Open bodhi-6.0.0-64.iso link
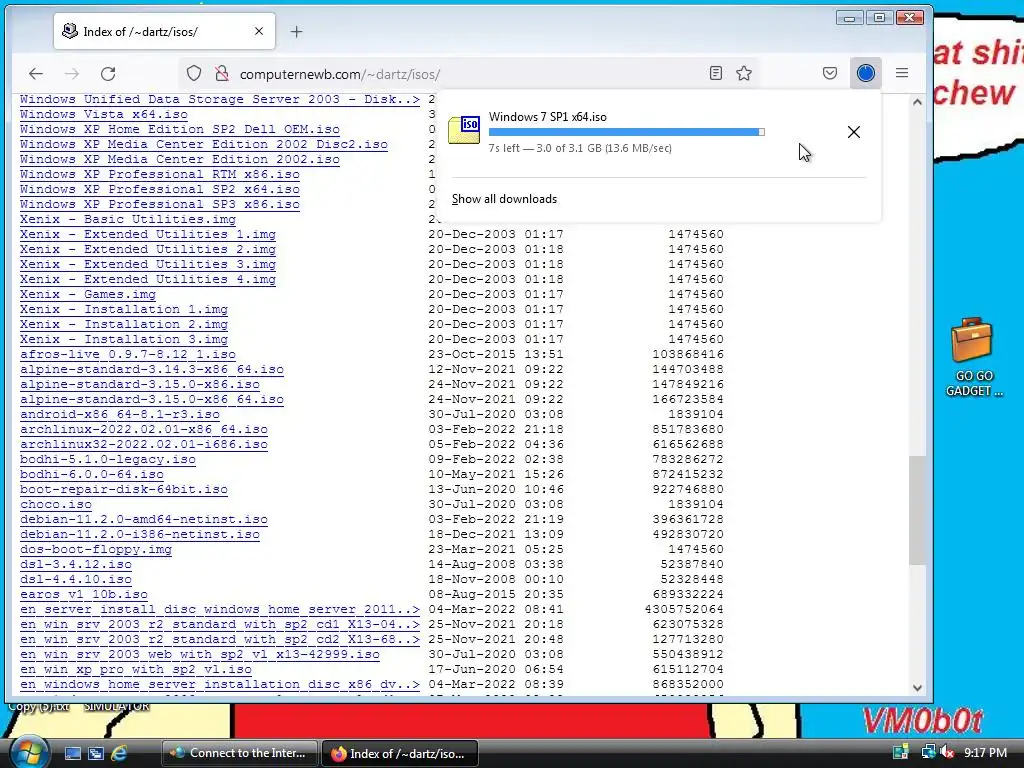Viewport: 1024px width, 768px height. pyautogui.click(x=91, y=475)
